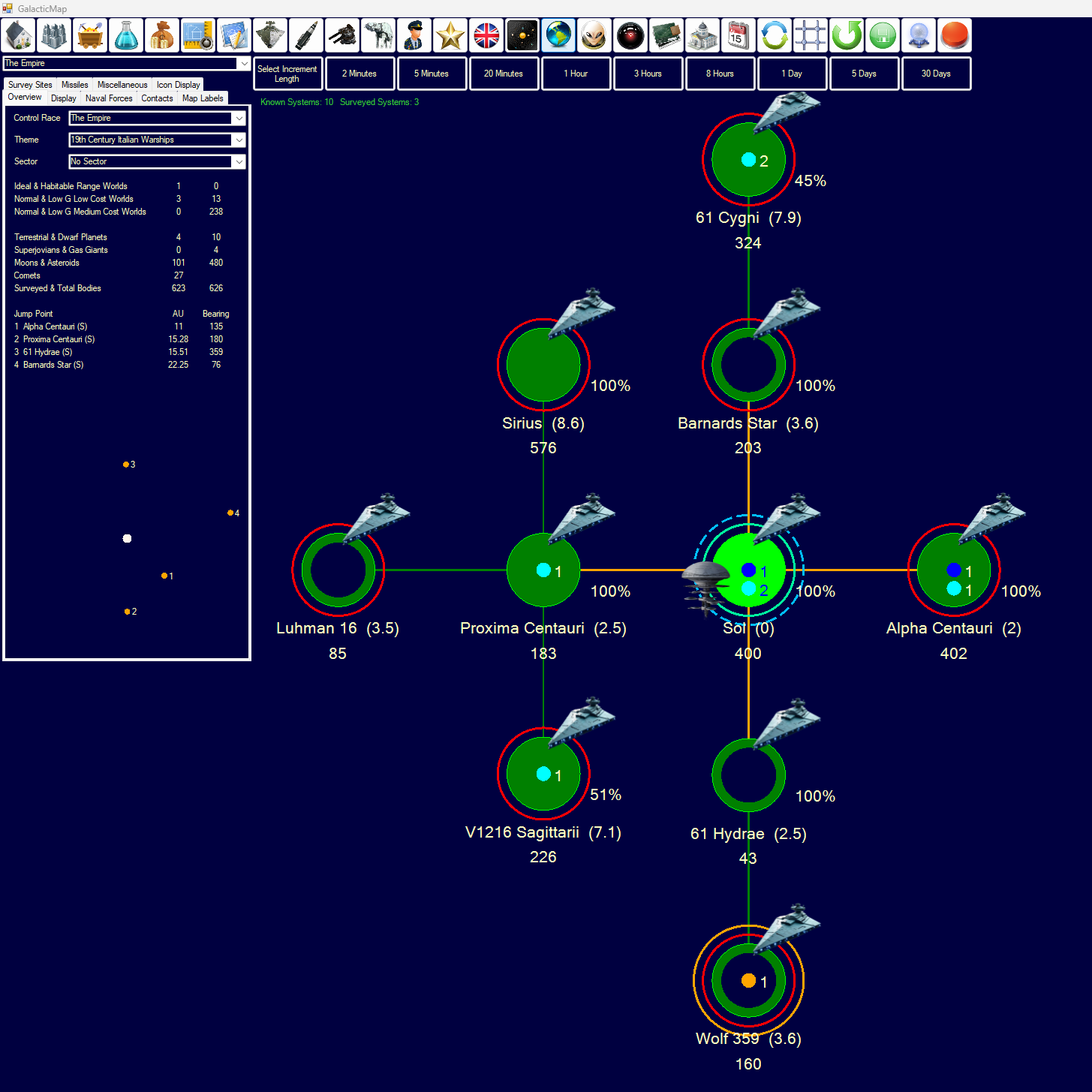Image resolution: width=1092 pixels, height=1092 pixels.
Task: Click the blueprint with ruler icon
Action: coord(198,35)
